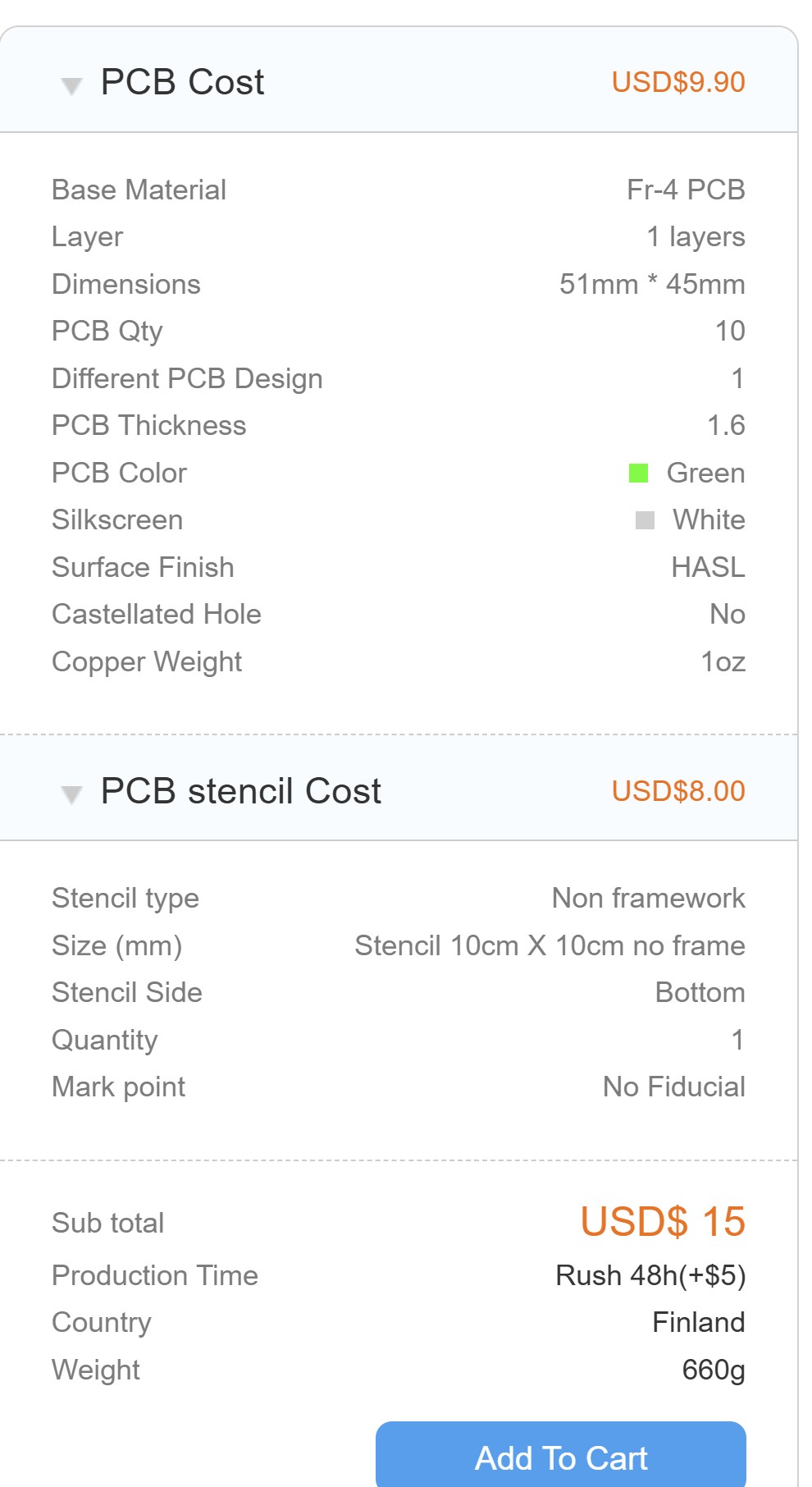812x1487 pixels.
Task: Collapse the PCB stencil Cost triangle
Action: 72,794
